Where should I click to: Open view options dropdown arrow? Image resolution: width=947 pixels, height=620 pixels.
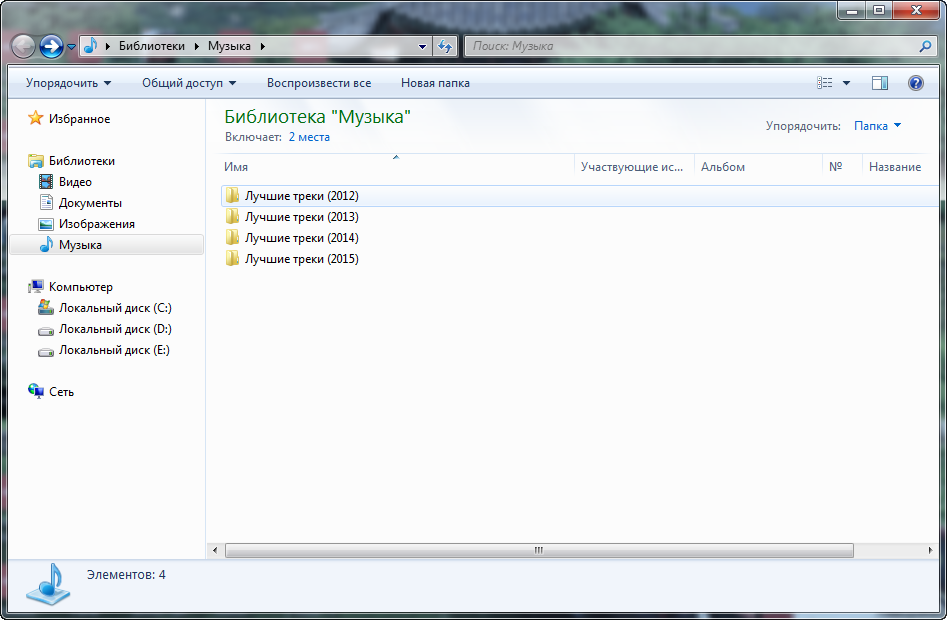(x=847, y=83)
